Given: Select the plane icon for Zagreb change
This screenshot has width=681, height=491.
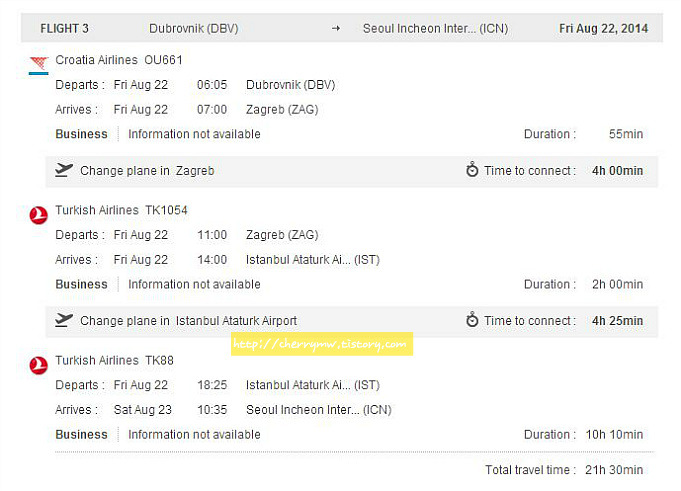Looking at the screenshot, I should (x=64, y=170).
